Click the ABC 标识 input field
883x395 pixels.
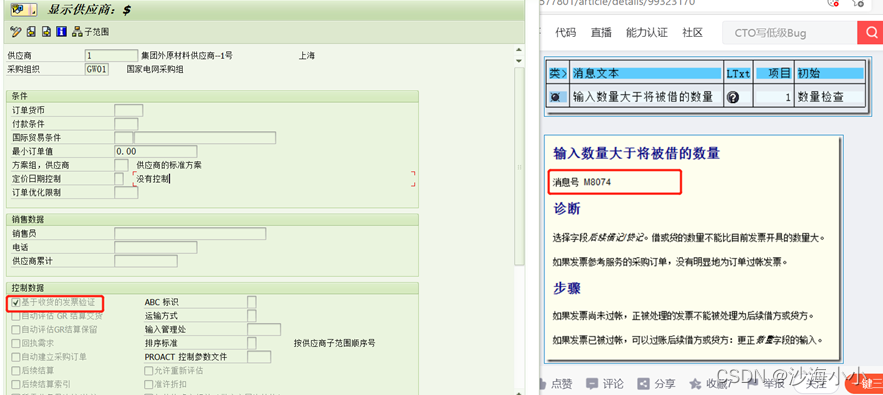[252, 302]
